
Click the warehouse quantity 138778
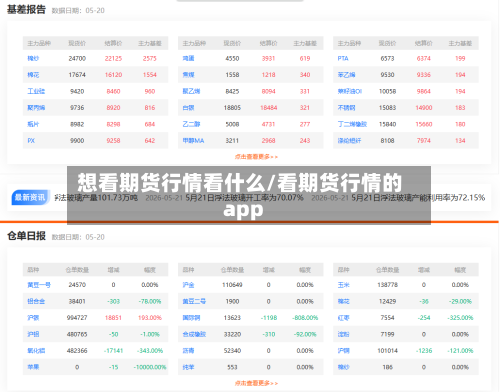[387, 285]
